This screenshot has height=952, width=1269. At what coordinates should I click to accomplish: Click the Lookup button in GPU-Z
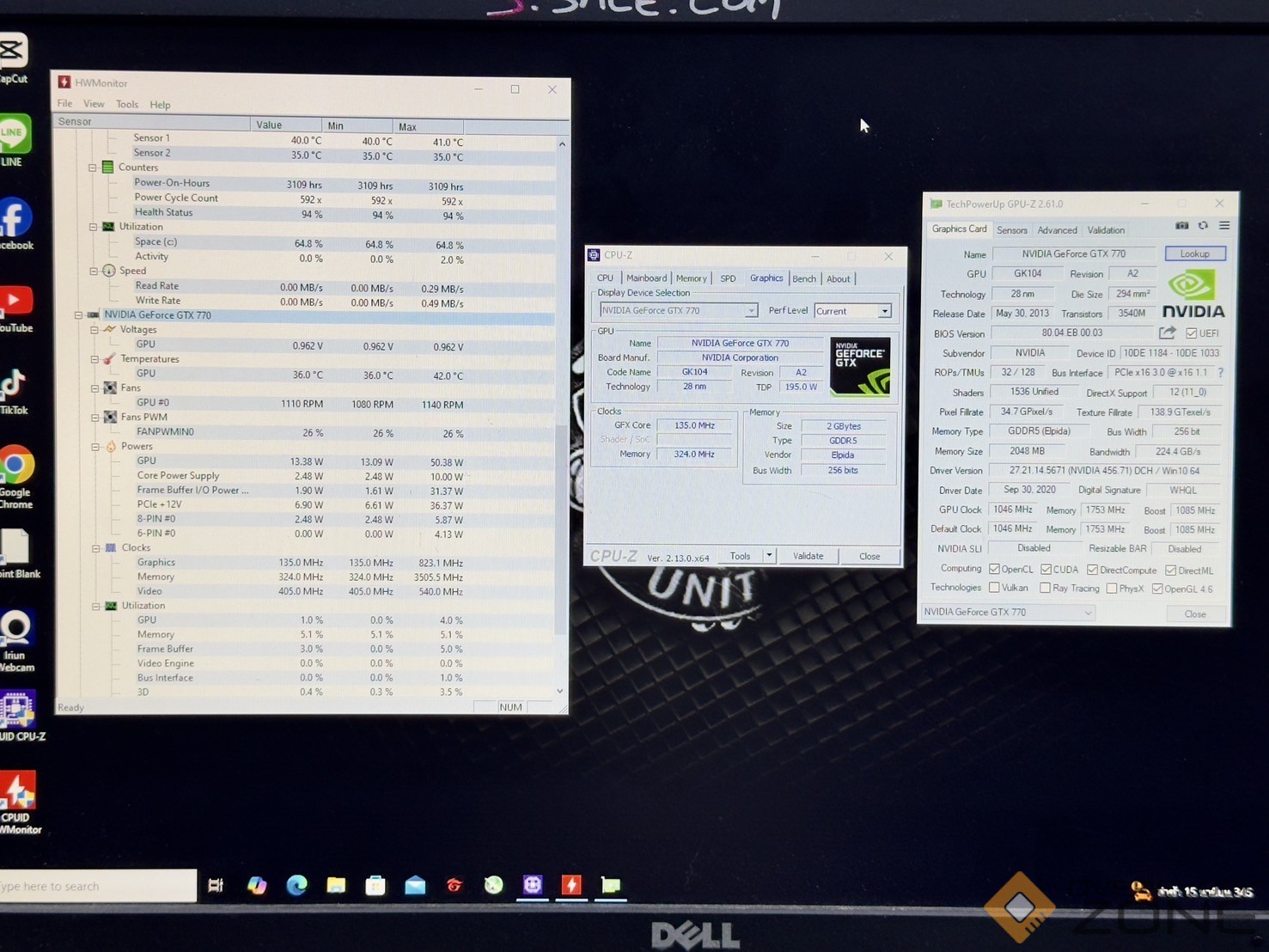click(1194, 253)
